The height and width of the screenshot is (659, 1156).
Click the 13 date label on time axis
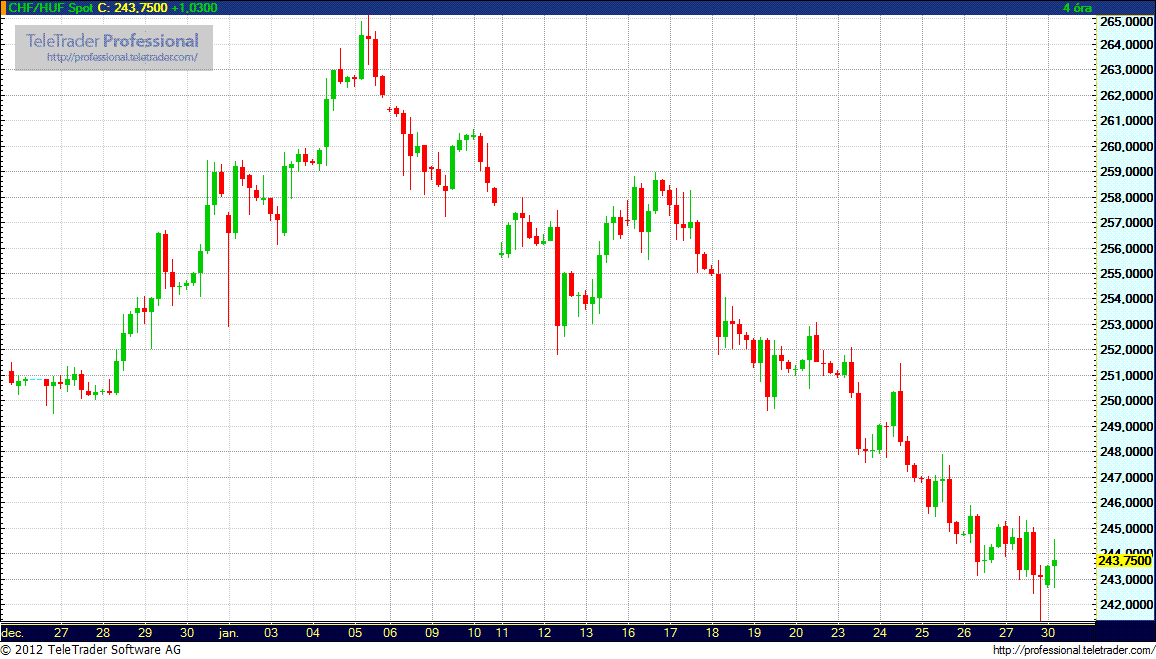[x=587, y=632]
